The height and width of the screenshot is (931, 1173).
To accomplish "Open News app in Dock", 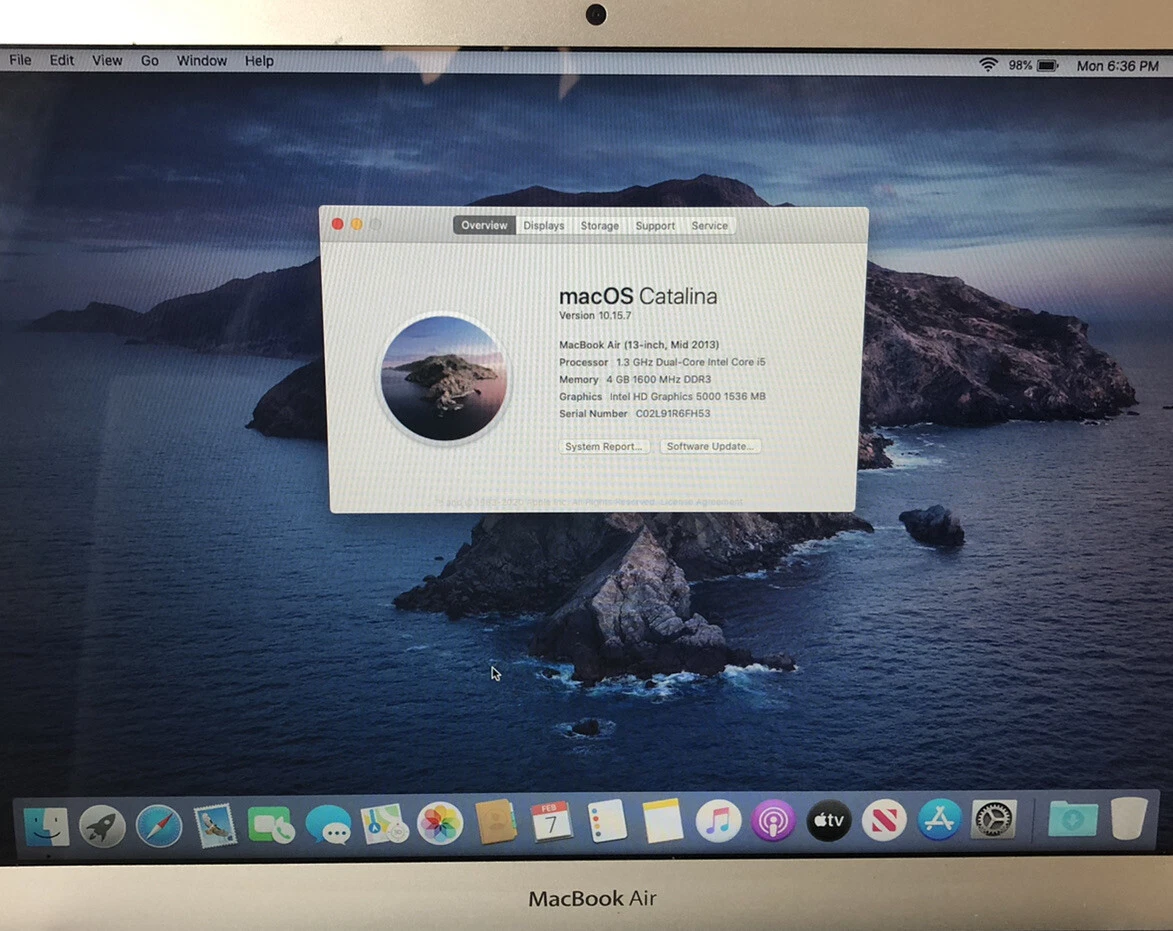I will click(883, 820).
